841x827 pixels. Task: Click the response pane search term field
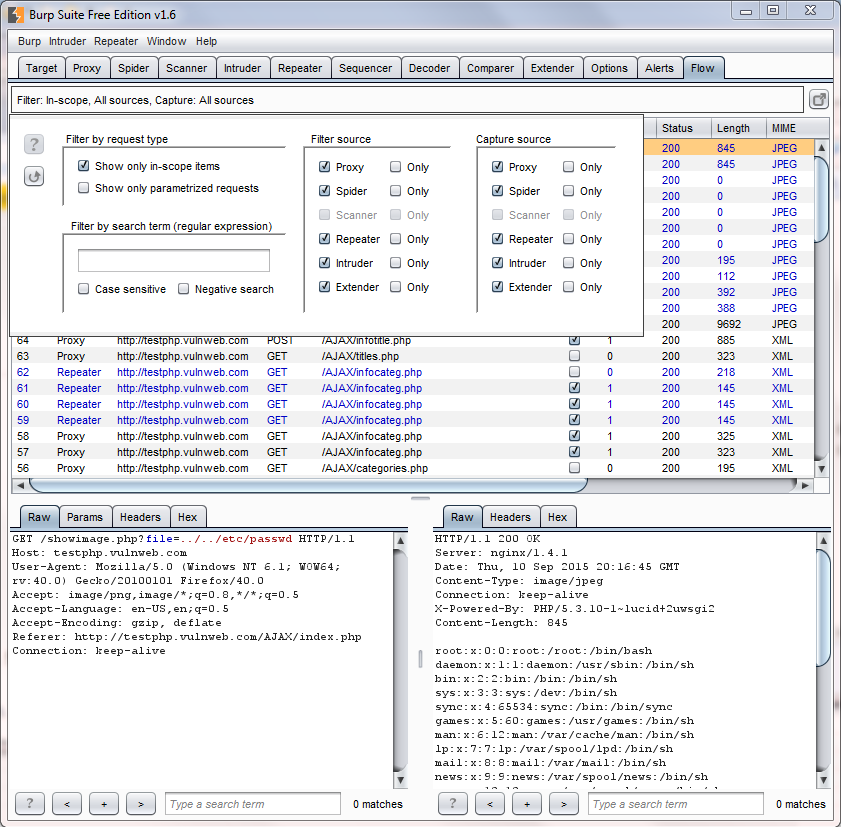[x=676, y=803]
